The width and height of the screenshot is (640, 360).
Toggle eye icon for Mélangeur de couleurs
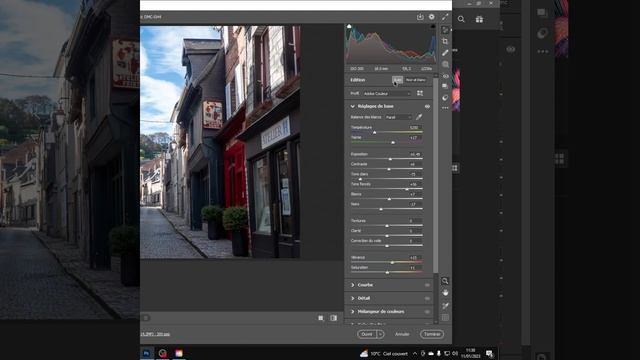[x=427, y=312]
